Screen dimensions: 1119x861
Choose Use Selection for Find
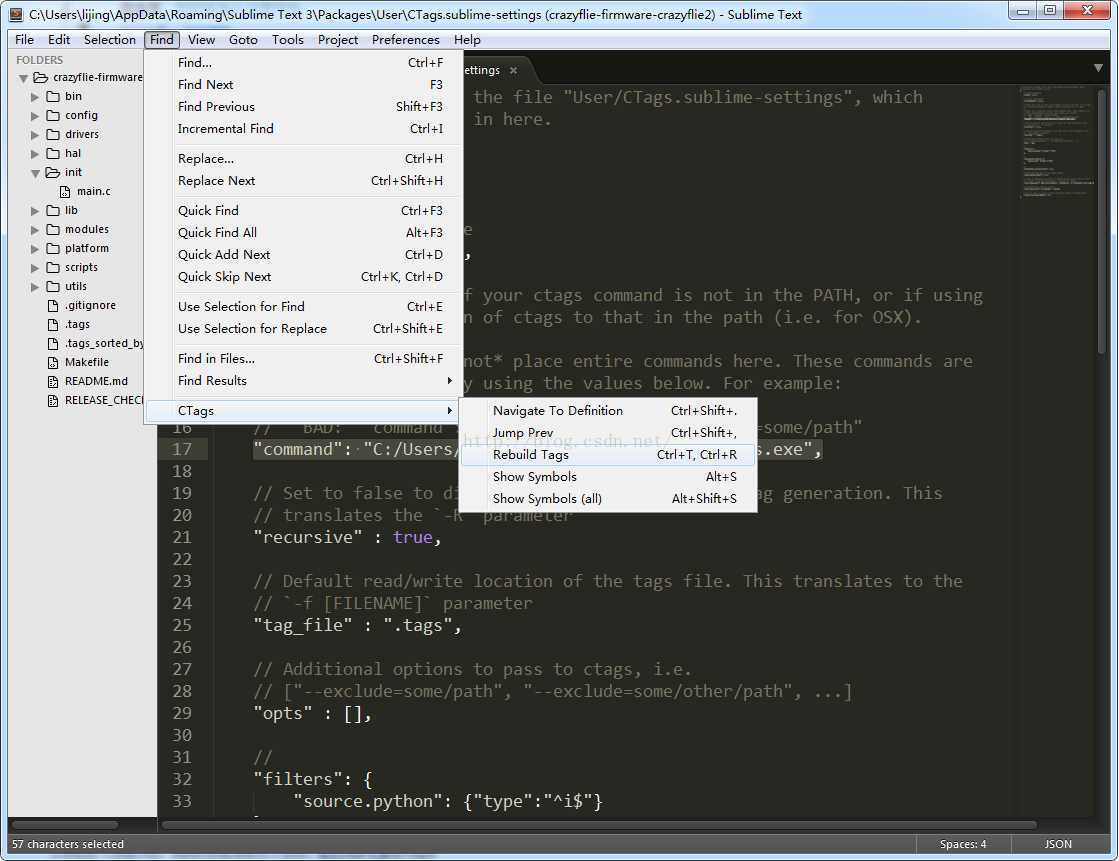coord(304,307)
